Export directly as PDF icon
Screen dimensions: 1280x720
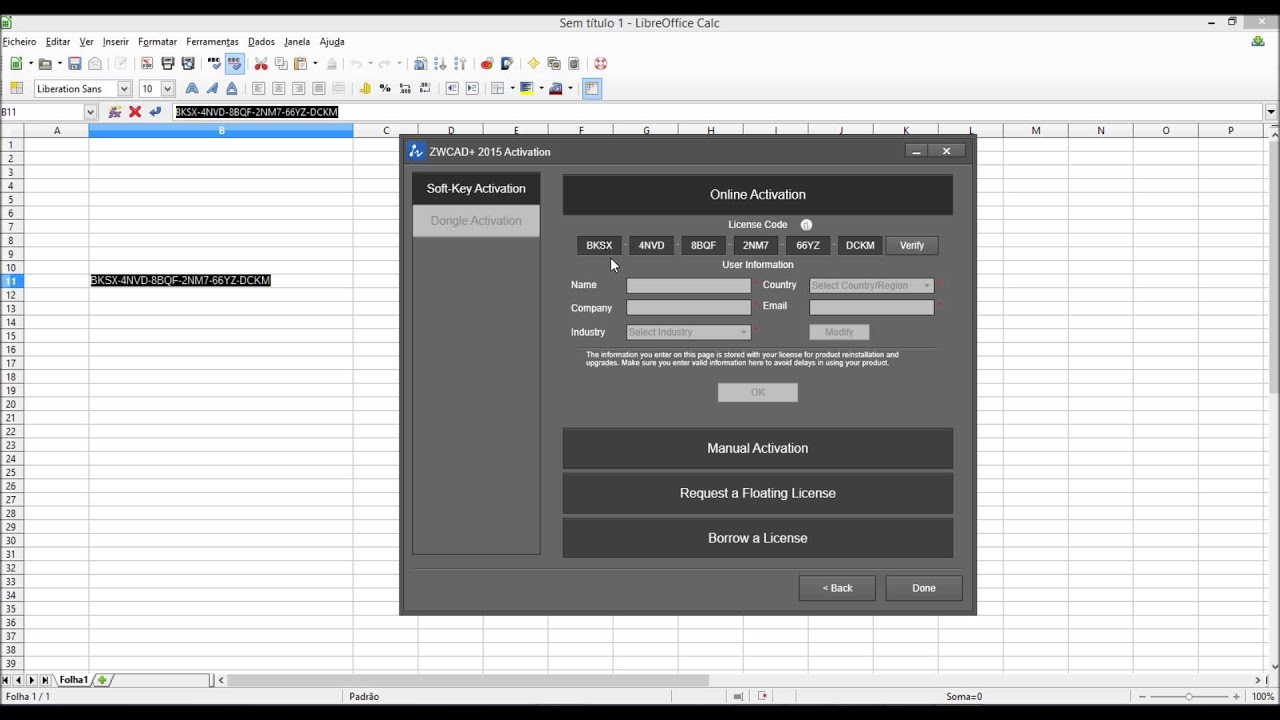point(147,64)
